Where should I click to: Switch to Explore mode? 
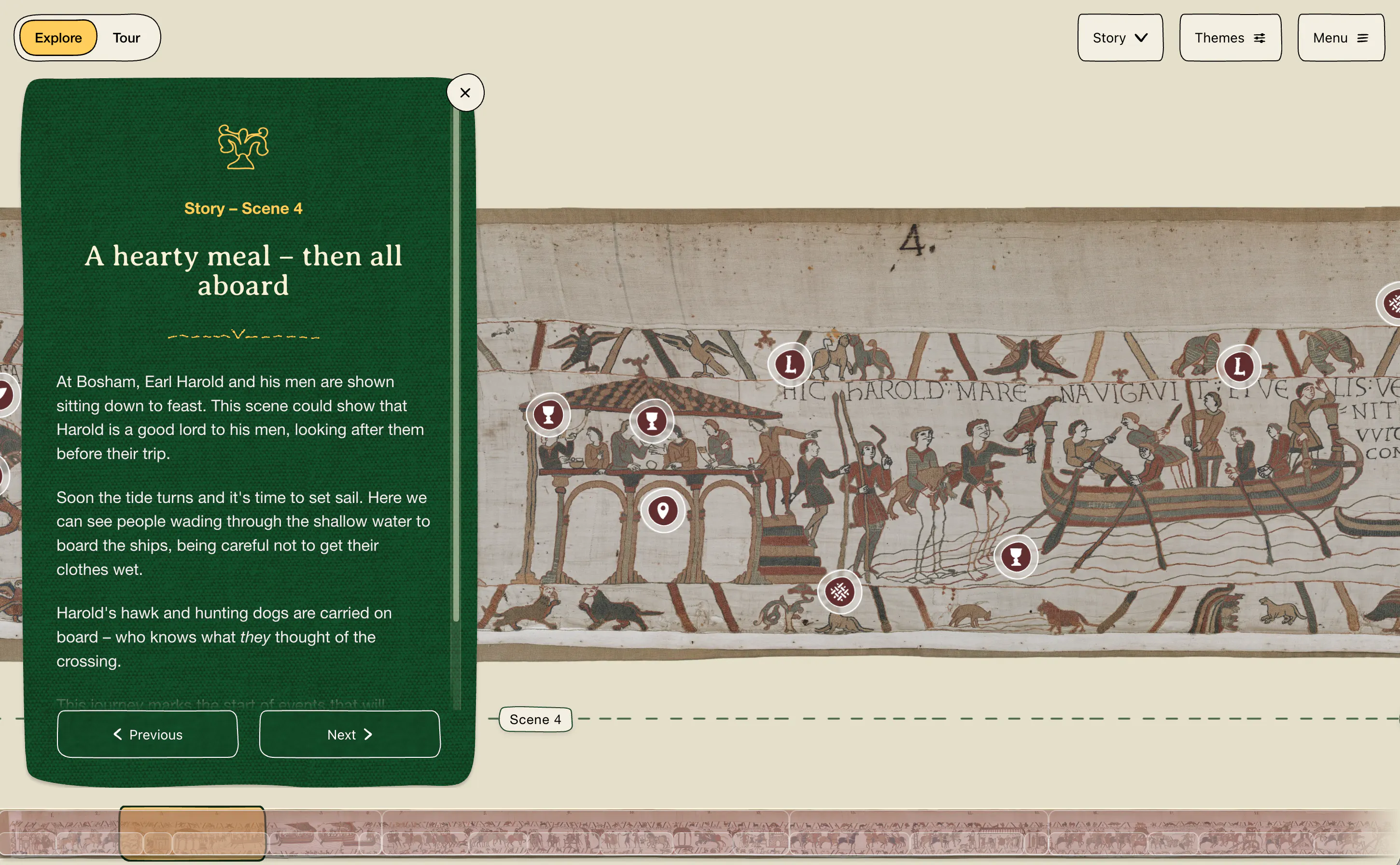58,38
